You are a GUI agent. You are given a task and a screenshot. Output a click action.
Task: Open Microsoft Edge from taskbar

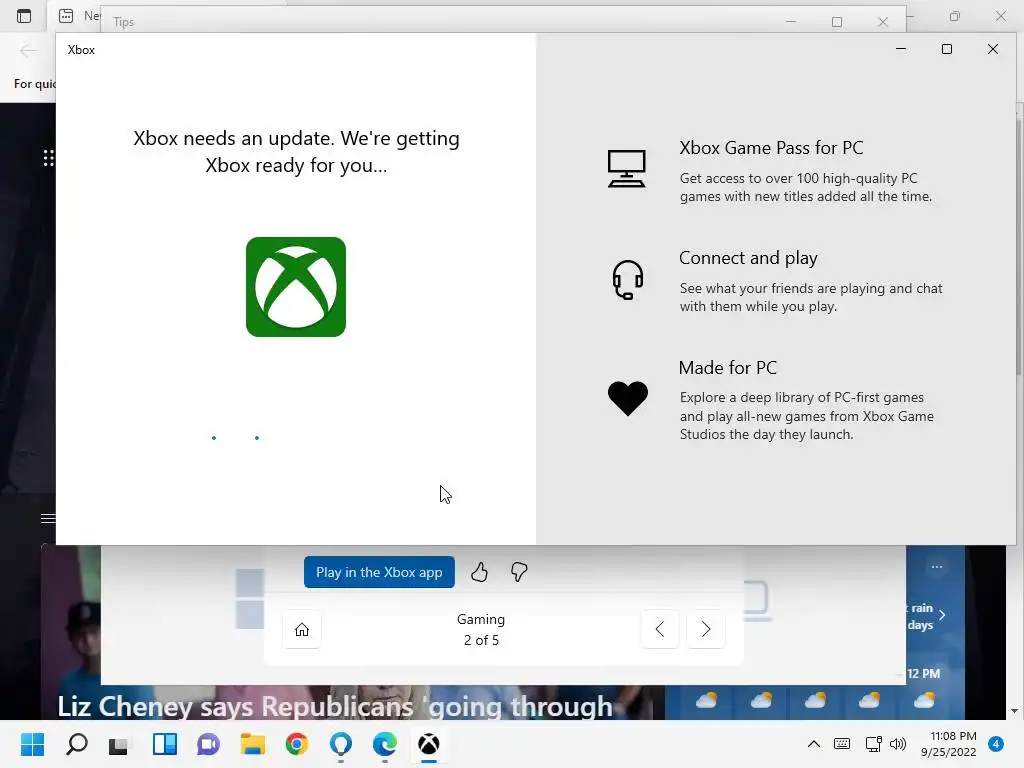(385, 744)
